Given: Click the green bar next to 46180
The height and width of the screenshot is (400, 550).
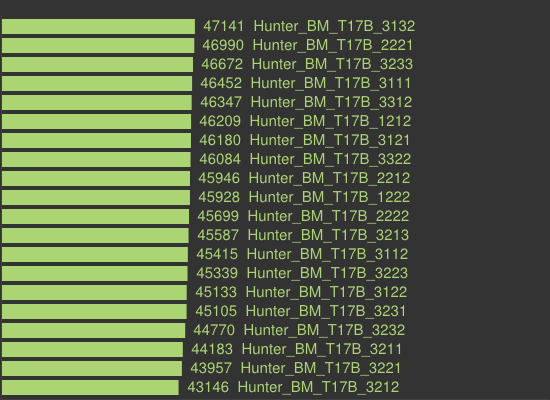Looking at the screenshot, I should [96, 140].
